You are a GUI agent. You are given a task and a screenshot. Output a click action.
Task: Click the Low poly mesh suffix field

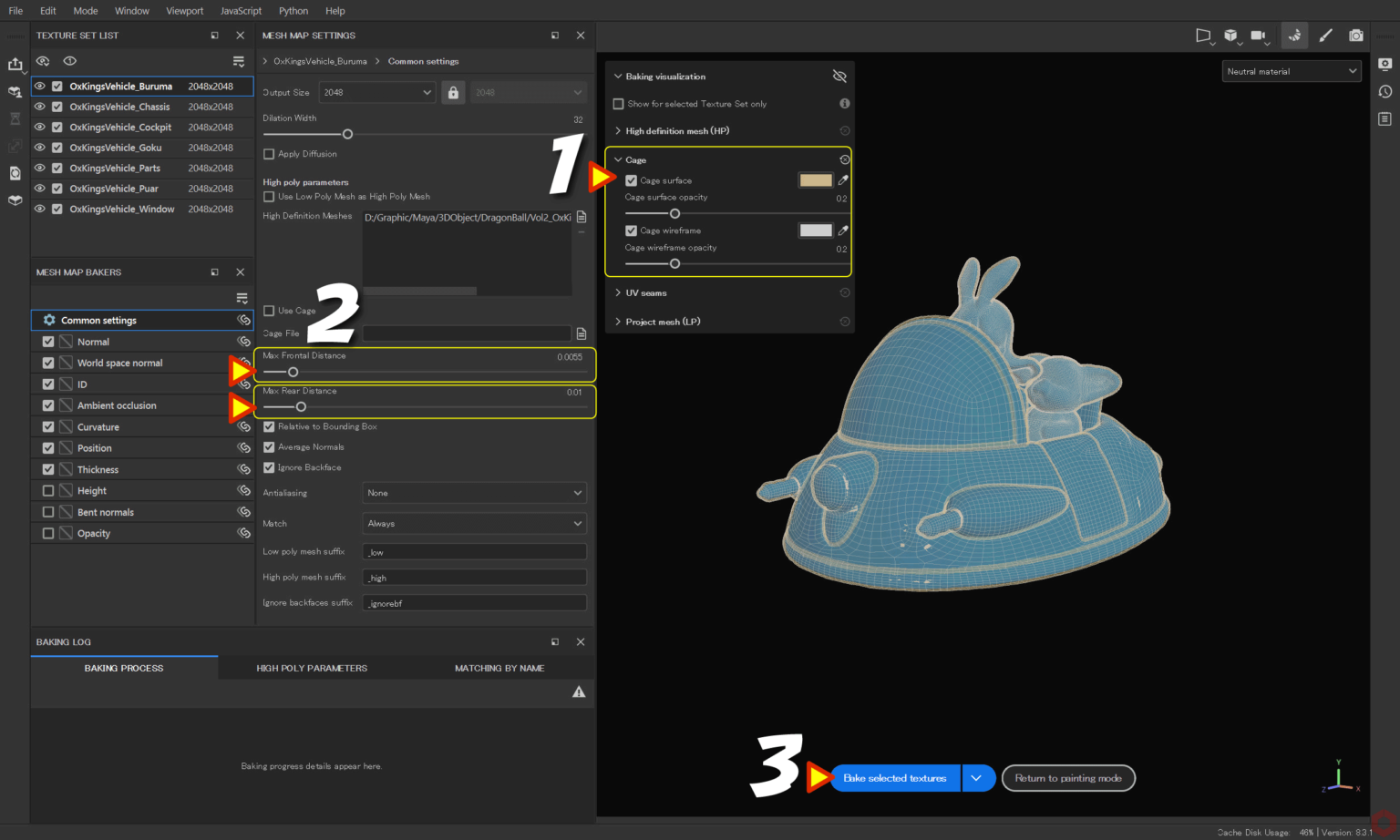(x=473, y=551)
